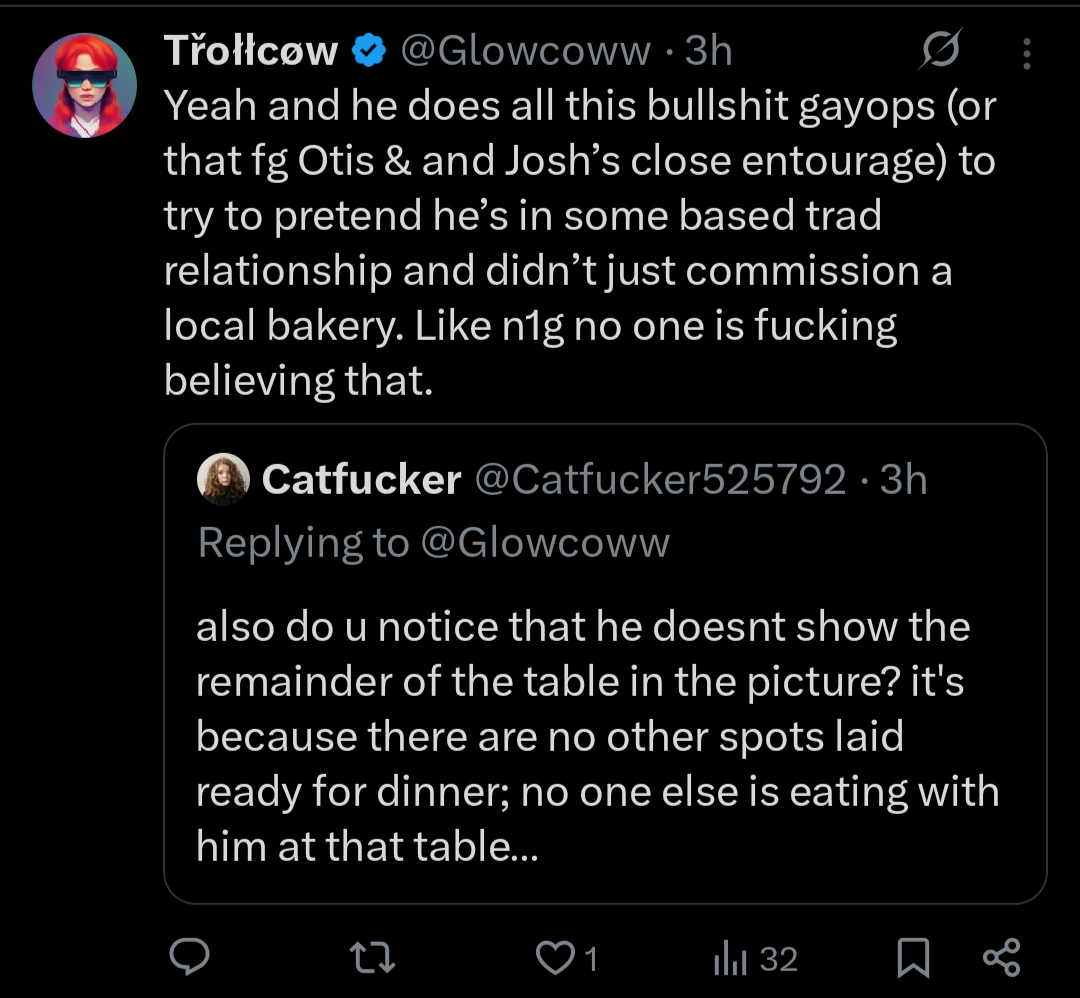This screenshot has height=998, width=1080.
Task: Click the main author's display name
Action: click(x=252, y=50)
